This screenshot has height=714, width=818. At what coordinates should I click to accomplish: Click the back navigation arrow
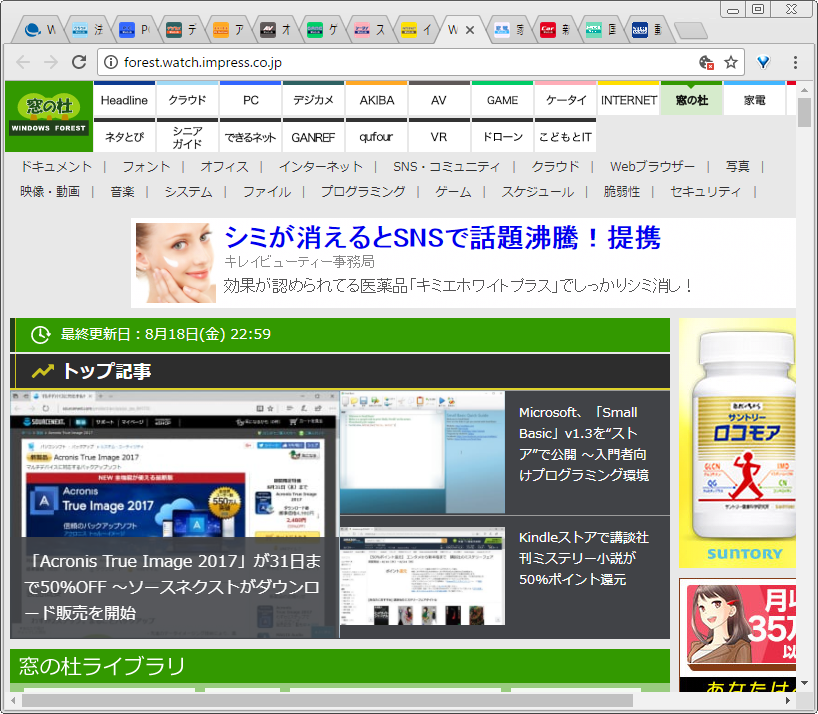(x=22, y=61)
